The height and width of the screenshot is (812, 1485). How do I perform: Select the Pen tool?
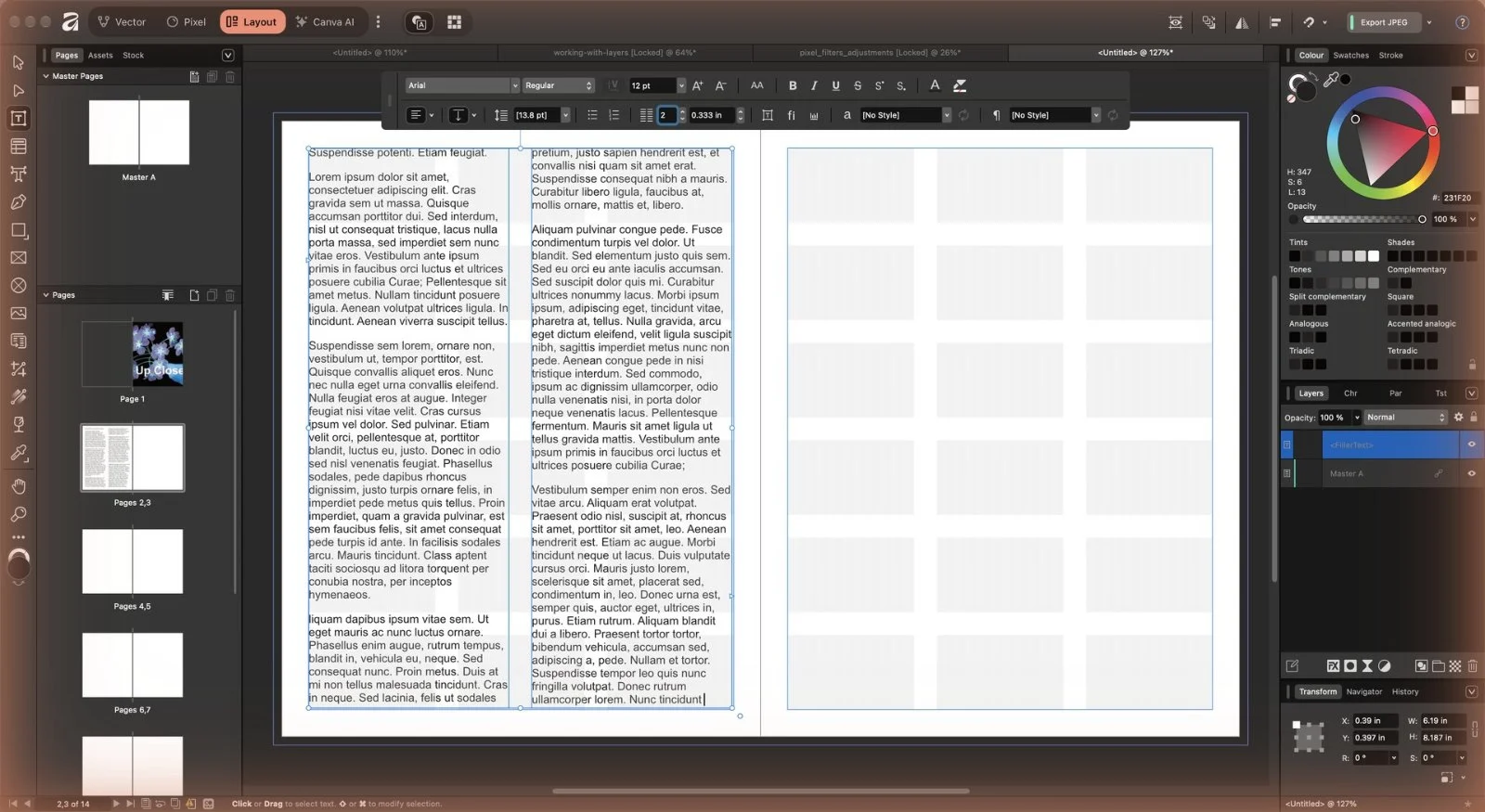coord(19,202)
